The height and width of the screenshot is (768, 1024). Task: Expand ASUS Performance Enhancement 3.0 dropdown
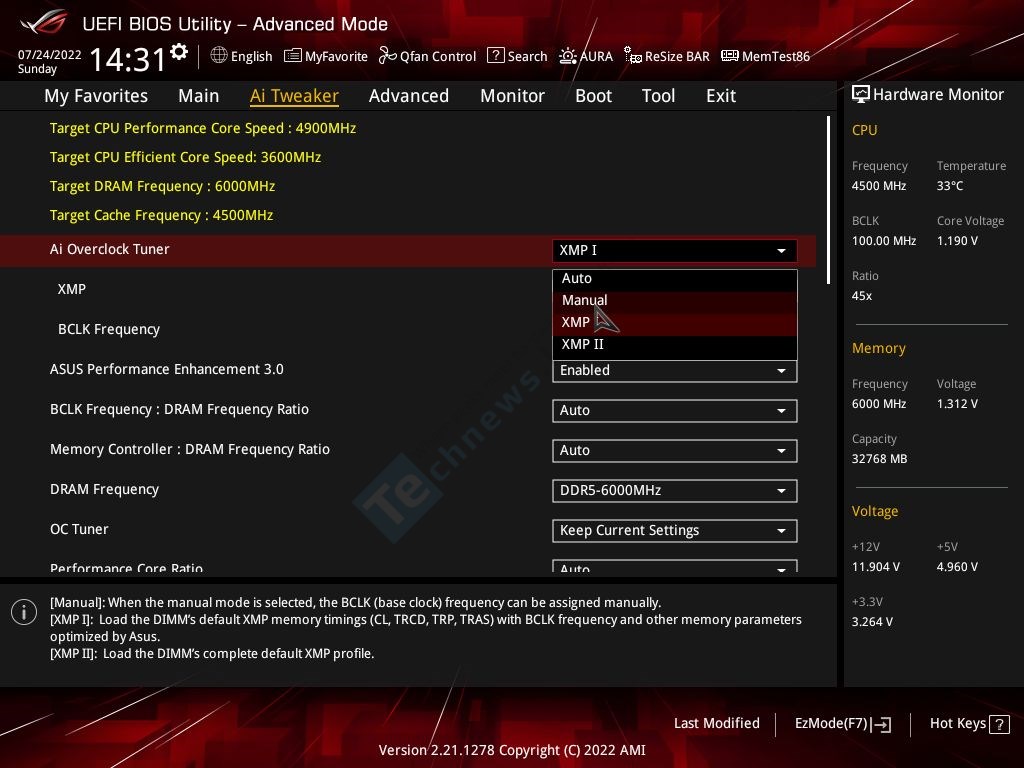[675, 370]
